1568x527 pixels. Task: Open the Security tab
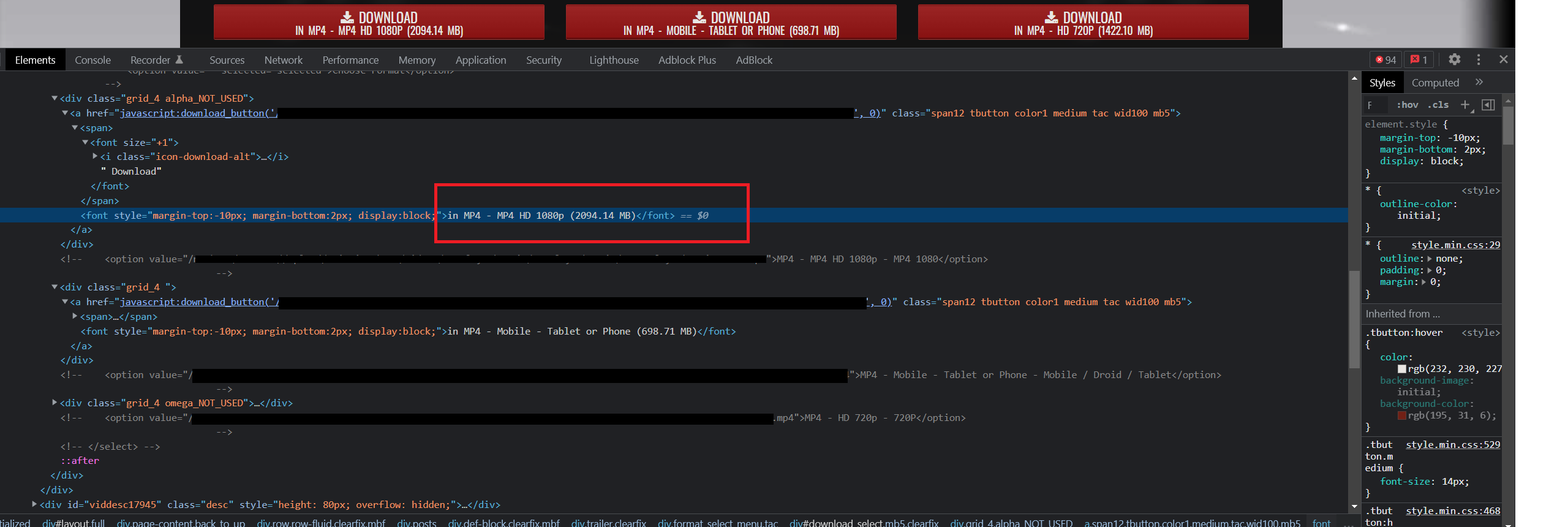tap(544, 60)
